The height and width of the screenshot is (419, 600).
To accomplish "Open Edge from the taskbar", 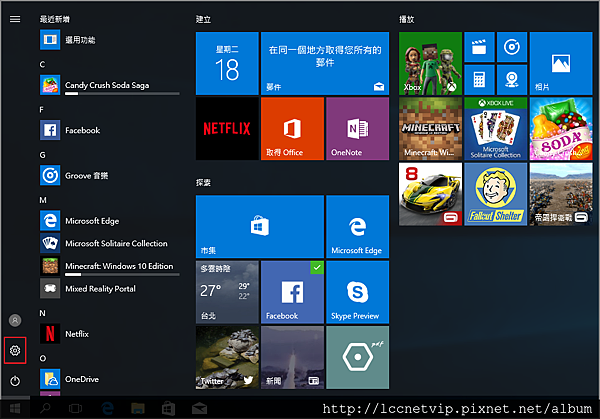I will 108,409.
